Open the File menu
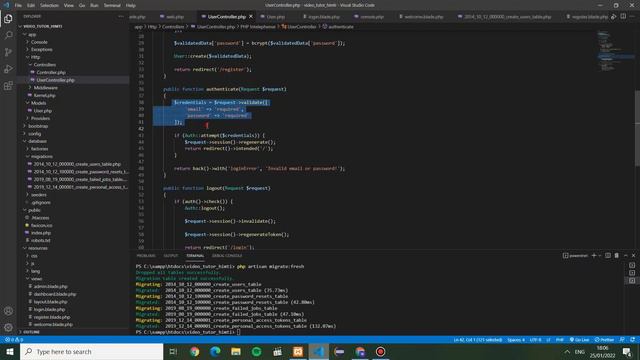The height and width of the screenshot is (360, 640). pyautogui.click(x=18, y=5)
